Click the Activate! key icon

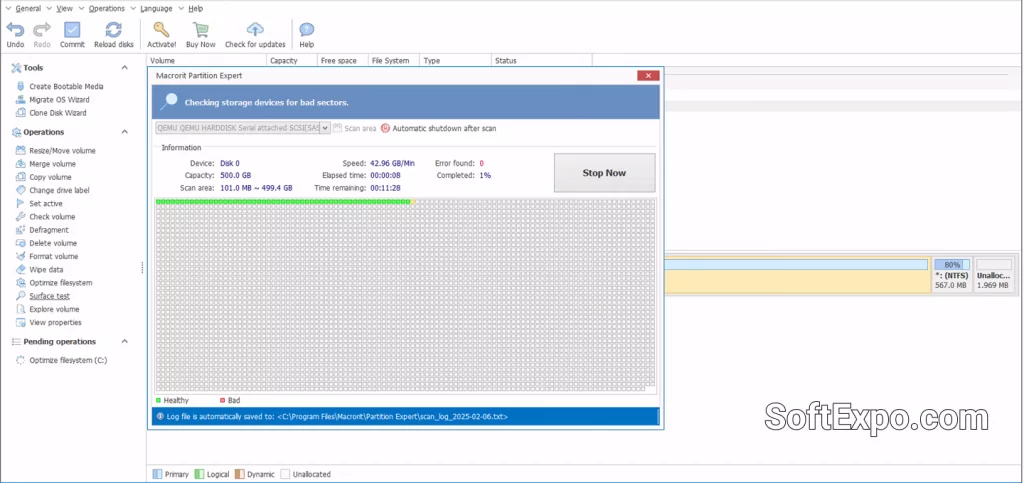[161, 30]
